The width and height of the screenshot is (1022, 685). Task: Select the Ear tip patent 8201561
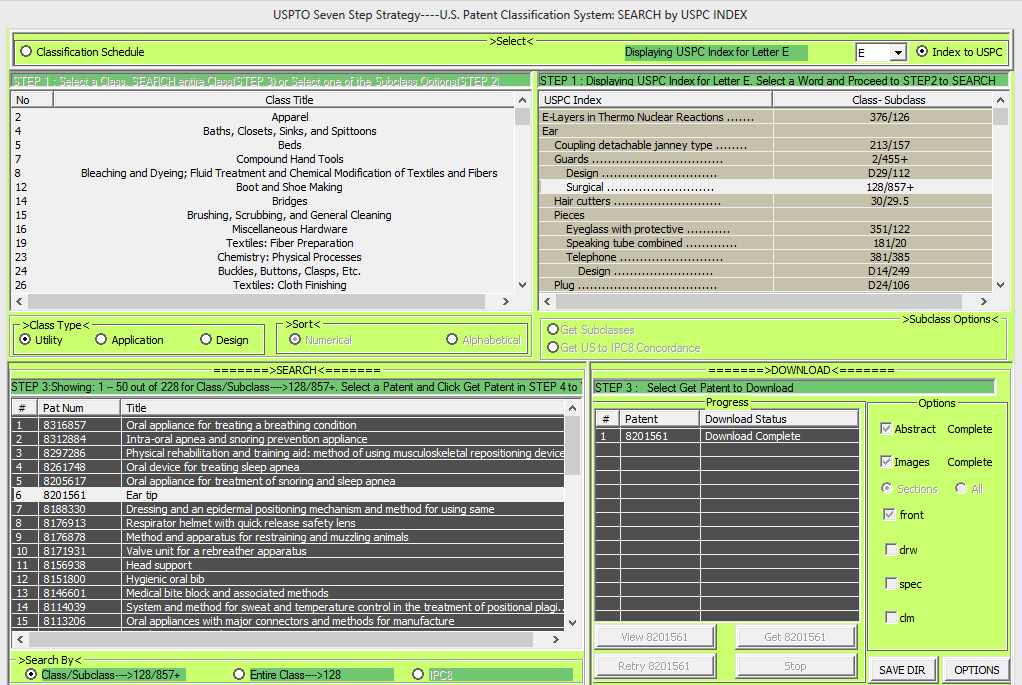(288, 495)
